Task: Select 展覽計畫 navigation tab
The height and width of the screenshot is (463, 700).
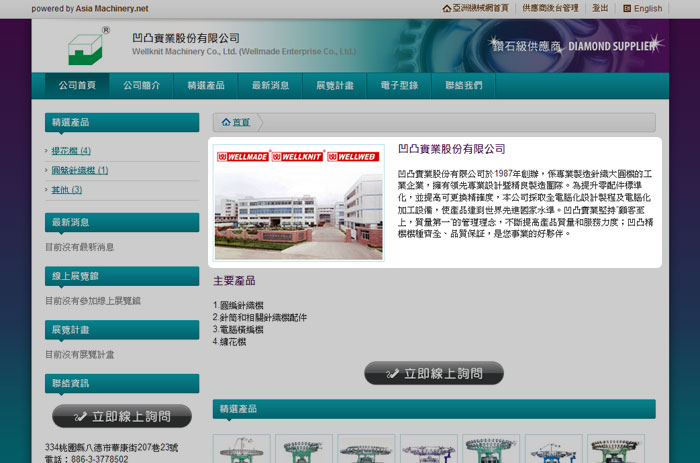Action: [x=335, y=85]
